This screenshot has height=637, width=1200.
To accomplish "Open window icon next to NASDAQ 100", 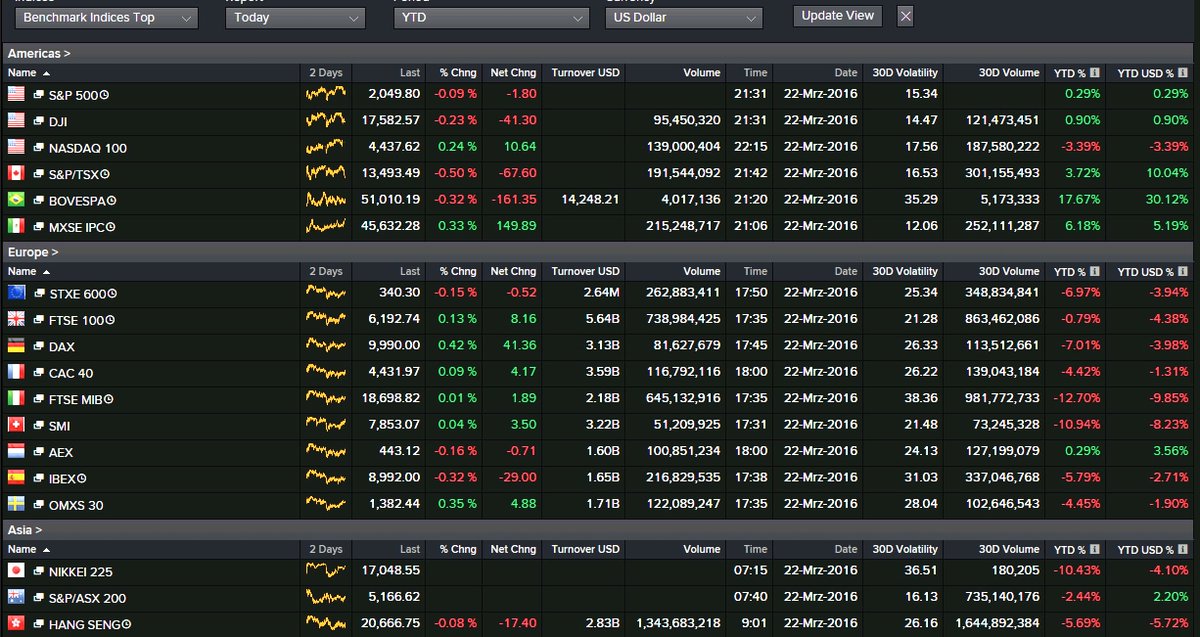I will [38, 148].
